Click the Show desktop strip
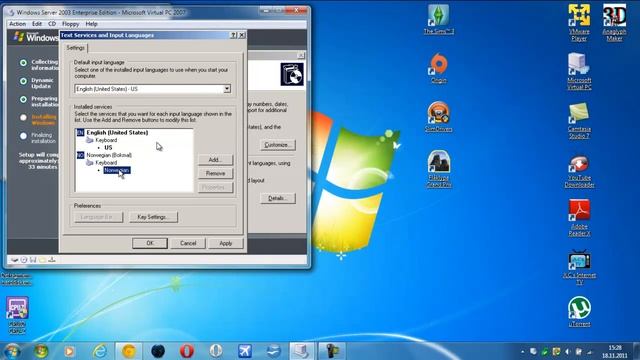640x360 pixels. [637, 351]
